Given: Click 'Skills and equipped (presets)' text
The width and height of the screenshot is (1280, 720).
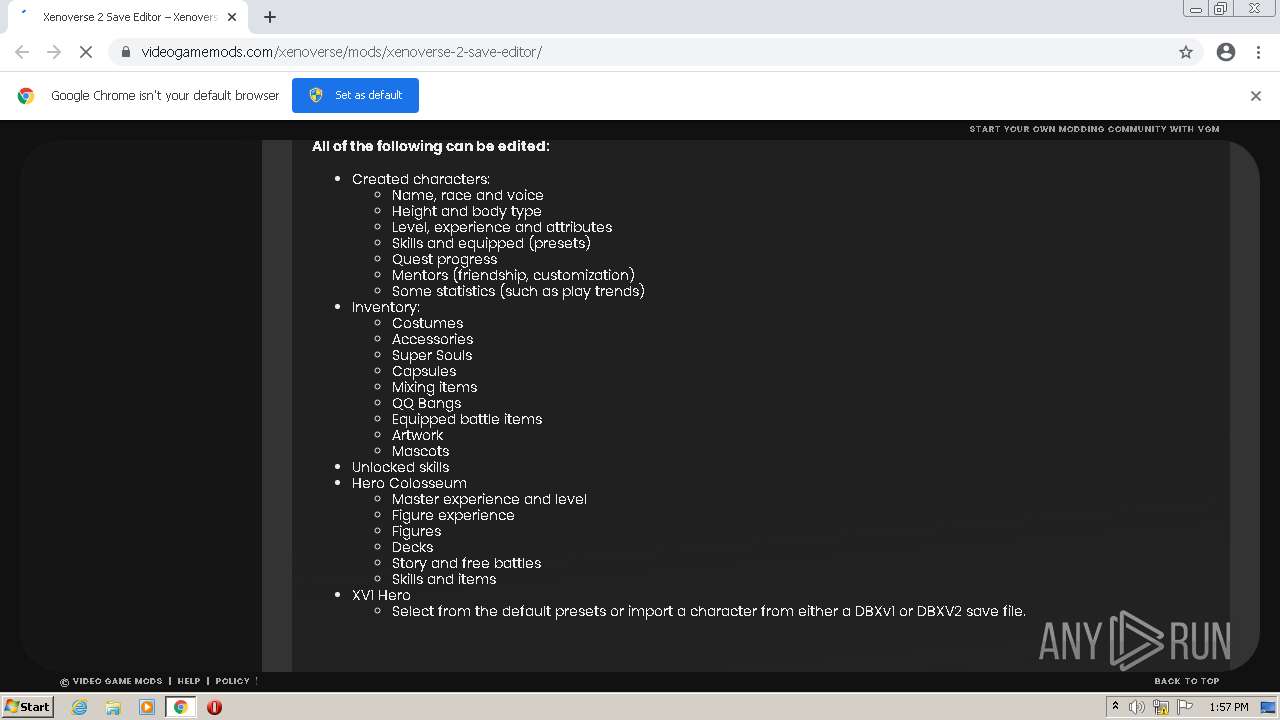Looking at the screenshot, I should click(491, 243).
